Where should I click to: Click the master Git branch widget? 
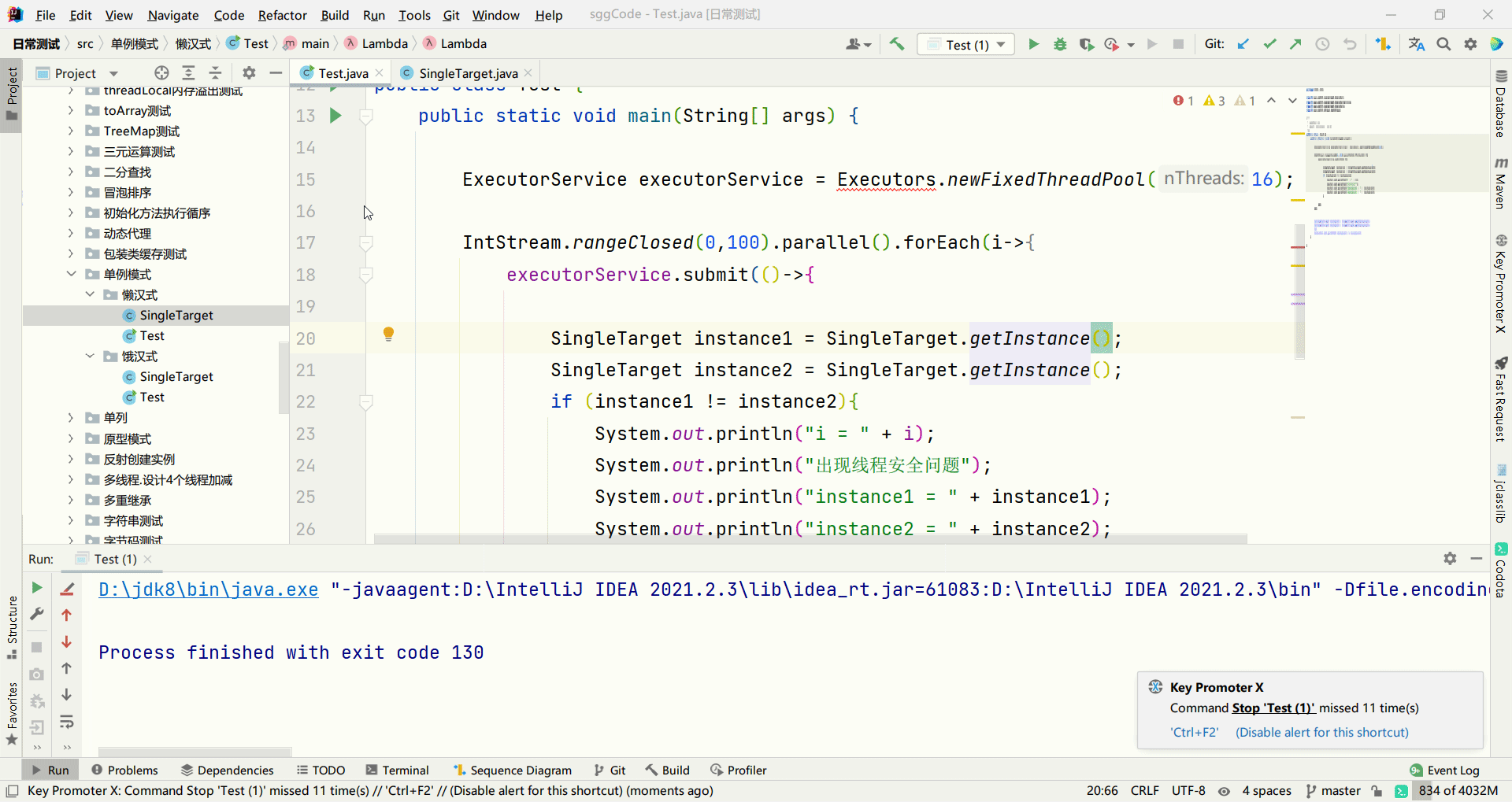point(1332,791)
